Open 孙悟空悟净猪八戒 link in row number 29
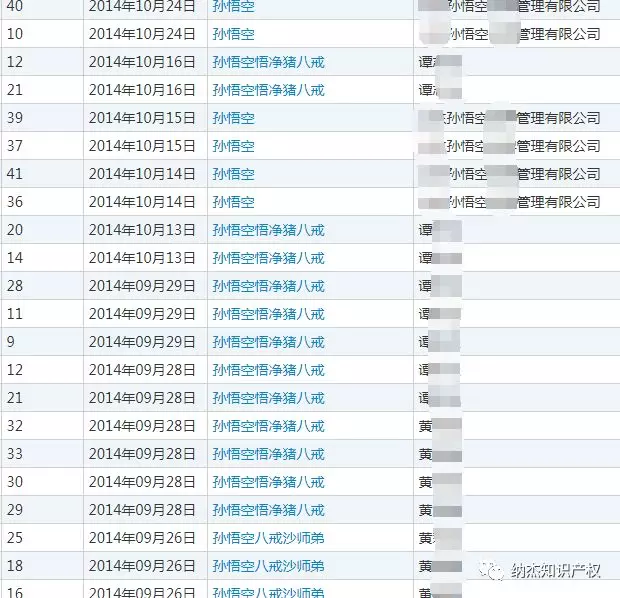Image resolution: width=620 pixels, height=598 pixels. pyautogui.click(x=268, y=510)
